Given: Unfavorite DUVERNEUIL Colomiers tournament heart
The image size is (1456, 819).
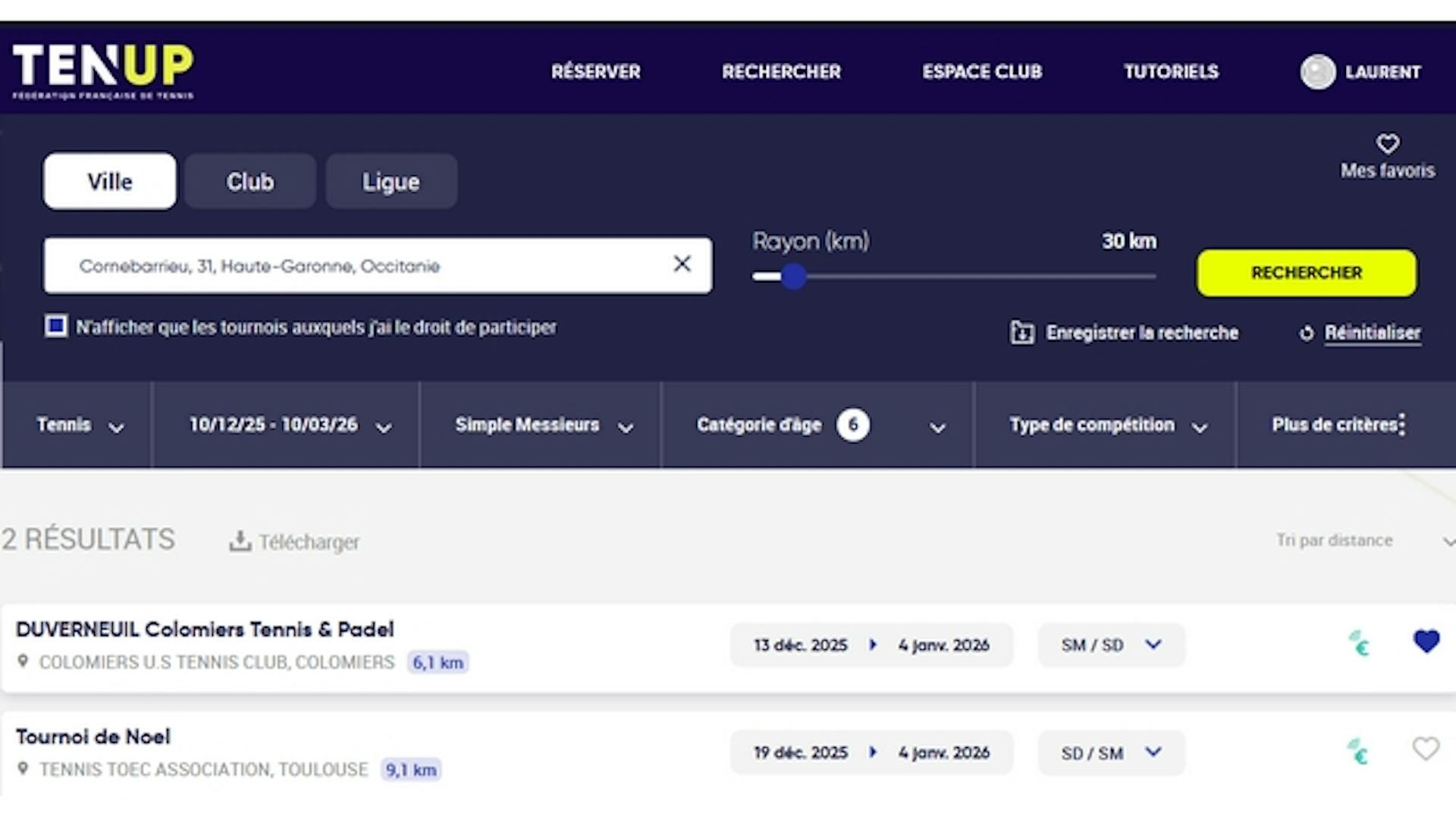Looking at the screenshot, I should point(1426,642).
